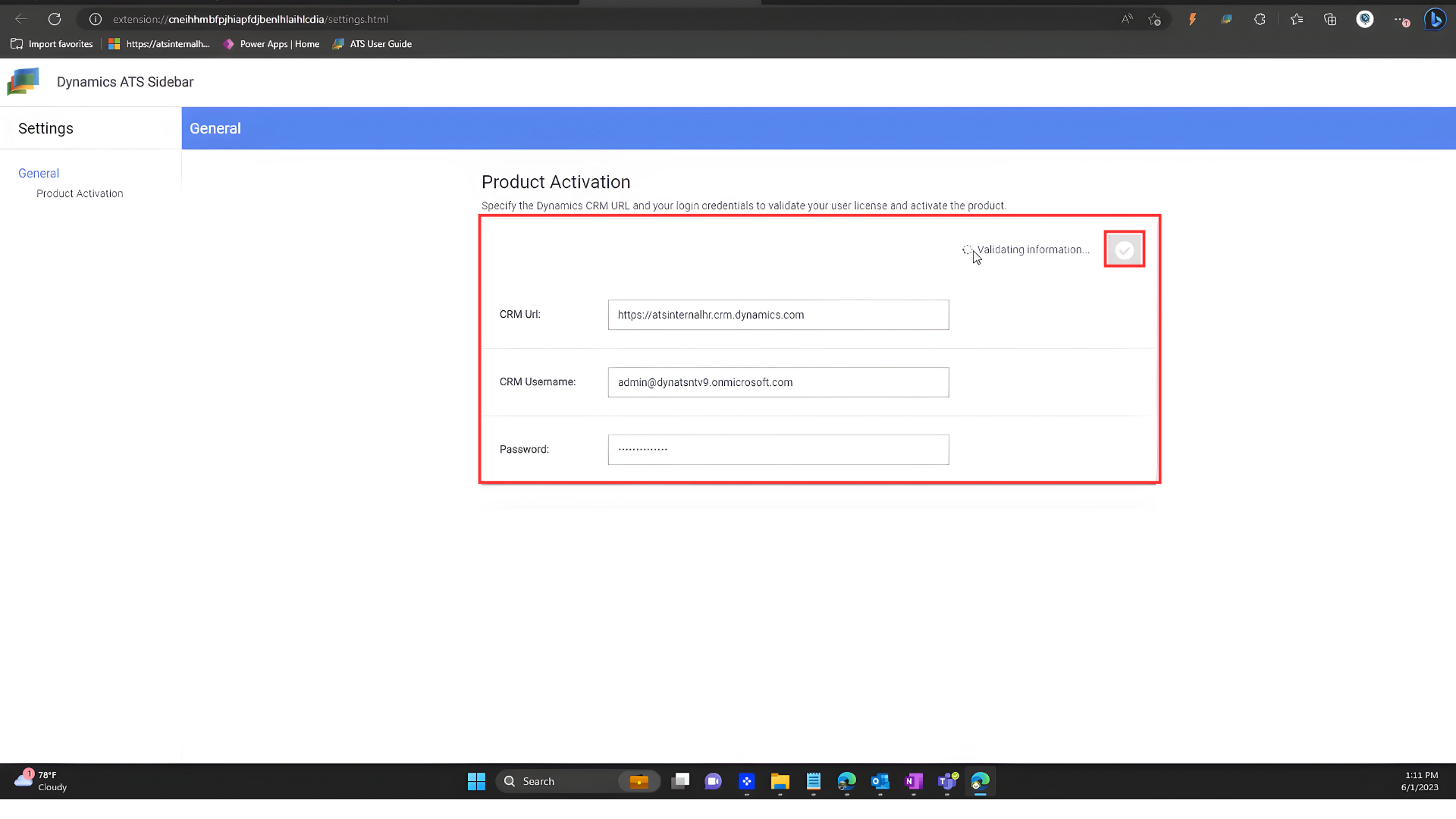Open Read aloud in address bar
Screen dimensions: 1456x819
[1127, 19]
